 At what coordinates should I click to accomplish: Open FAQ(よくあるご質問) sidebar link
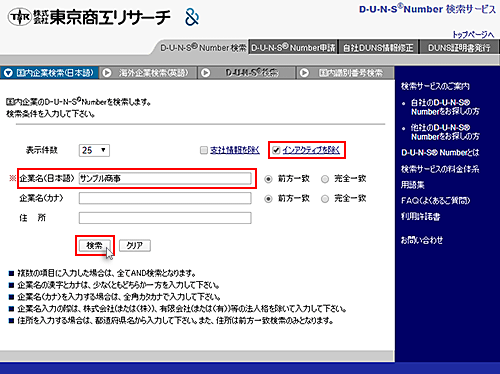[435, 200]
